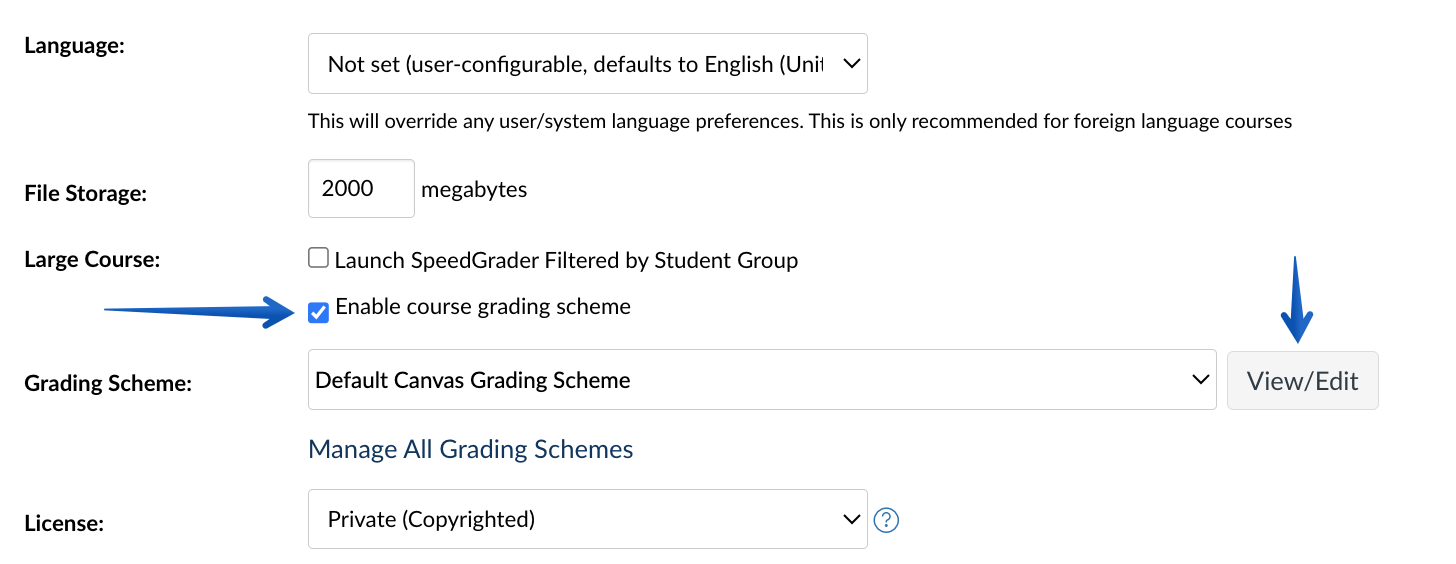Click the File Storage megabytes input field
The height and width of the screenshot is (564, 1456).
click(361, 188)
